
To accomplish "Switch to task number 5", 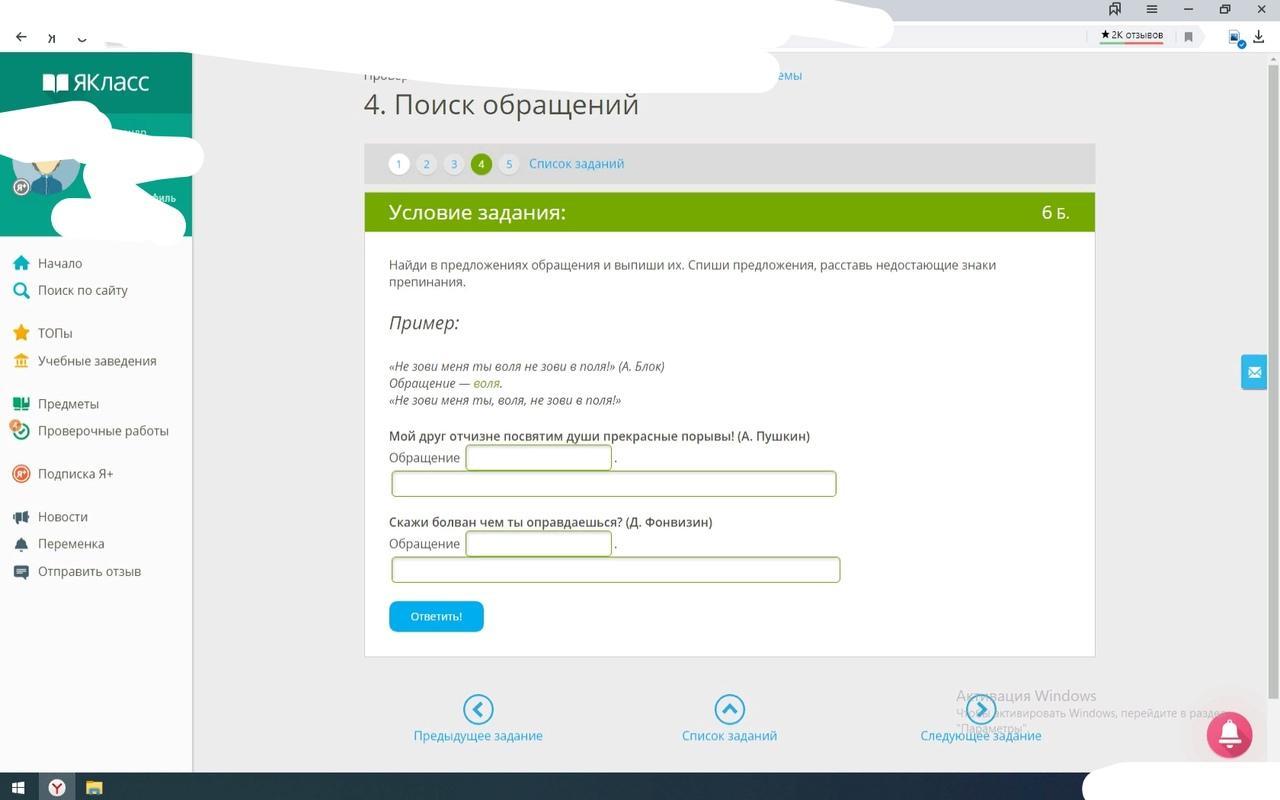I will pyautogui.click(x=509, y=164).
